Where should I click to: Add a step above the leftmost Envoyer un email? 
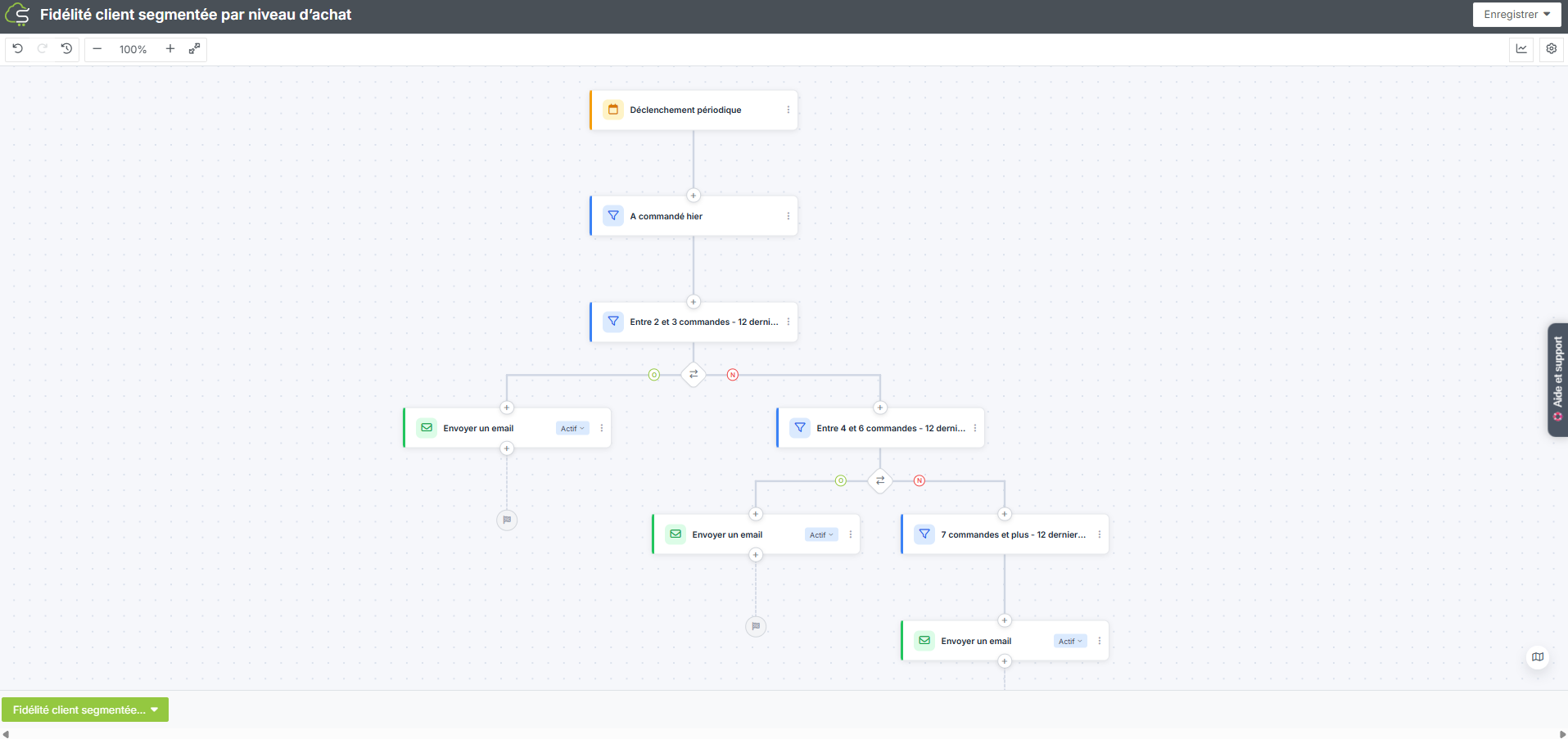(507, 408)
